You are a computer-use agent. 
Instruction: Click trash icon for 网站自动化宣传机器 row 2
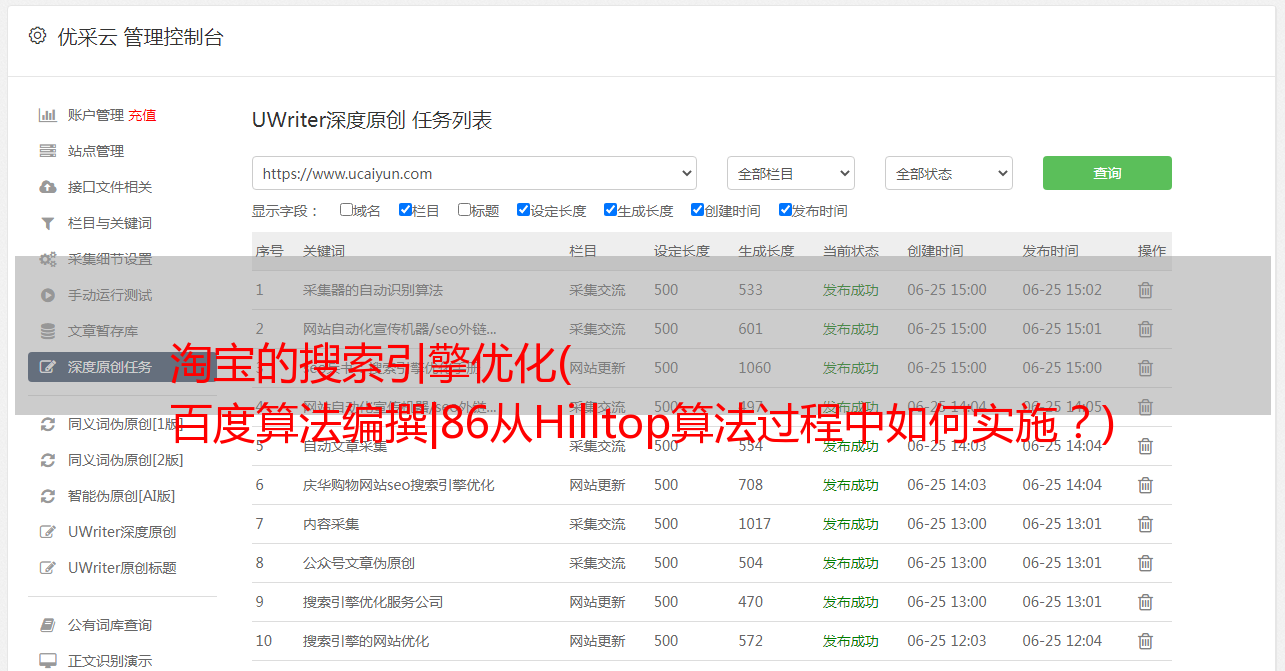pyautogui.click(x=1145, y=329)
